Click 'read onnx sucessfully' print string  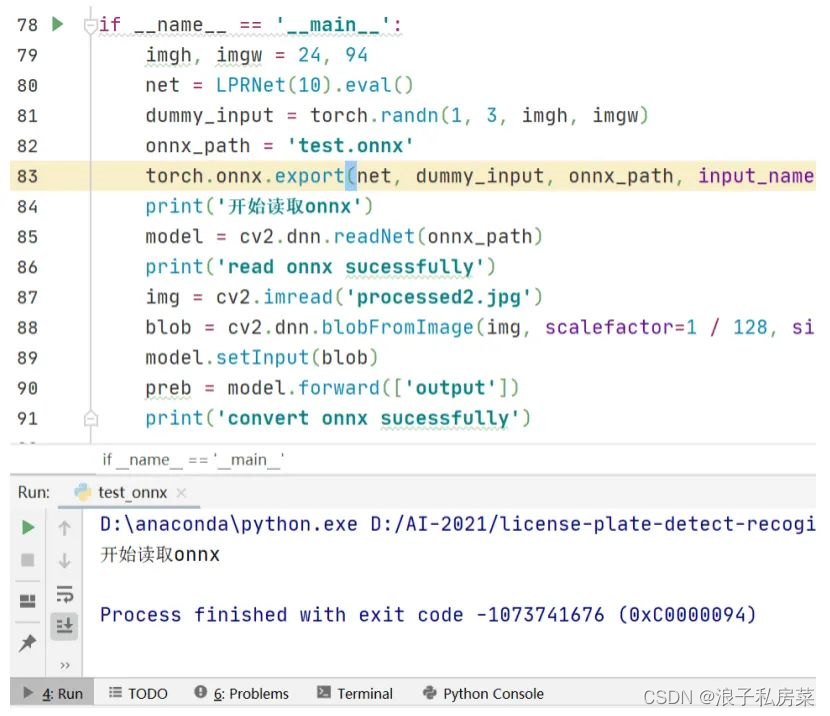pos(350,267)
